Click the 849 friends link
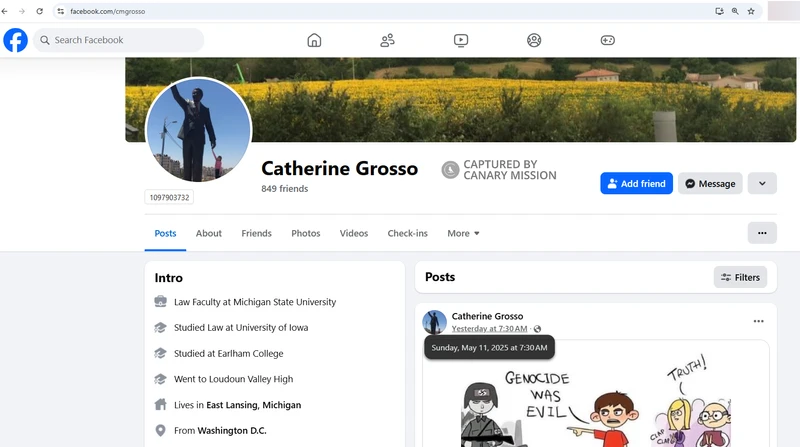The height and width of the screenshot is (447, 800). click(x=285, y=188)
